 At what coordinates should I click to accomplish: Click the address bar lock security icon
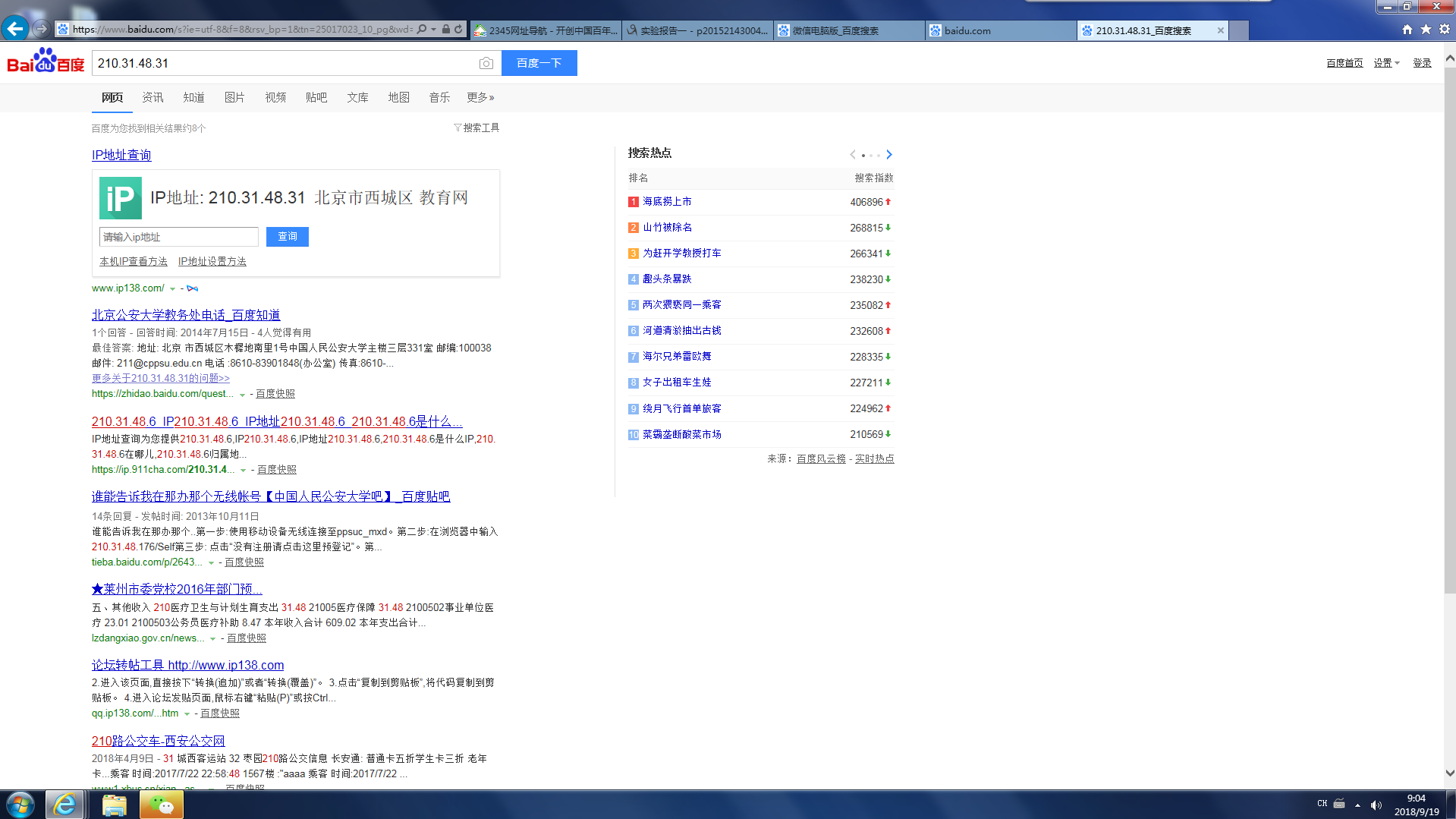tap(446, 30)
